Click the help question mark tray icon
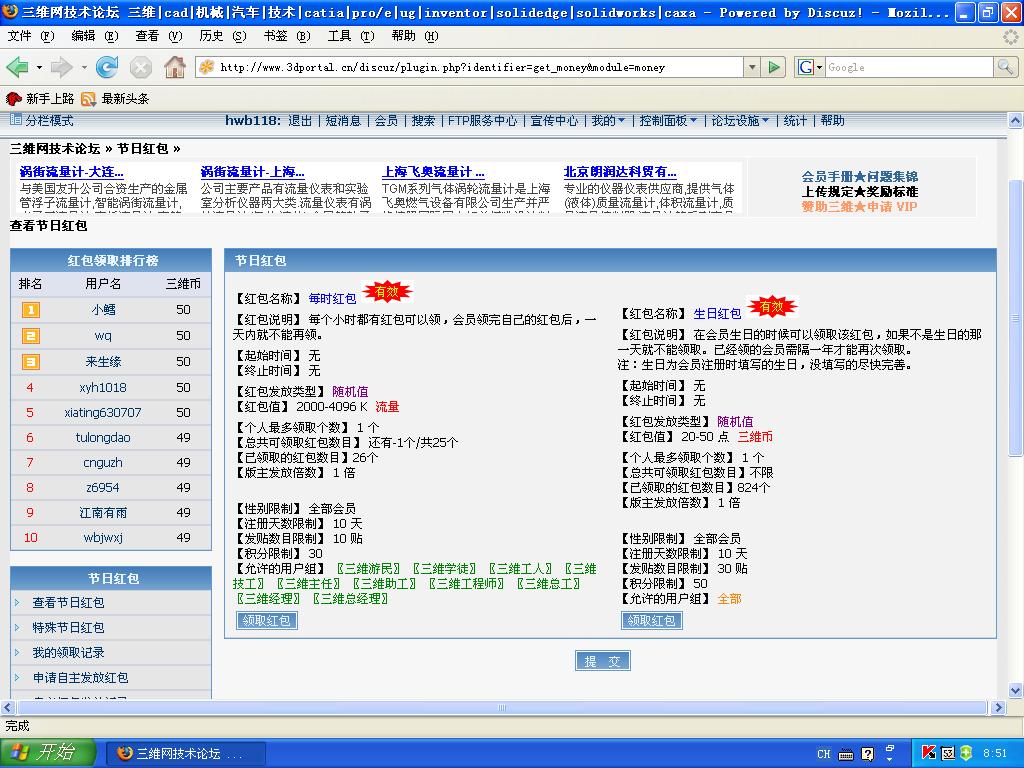 pos(868,754)
